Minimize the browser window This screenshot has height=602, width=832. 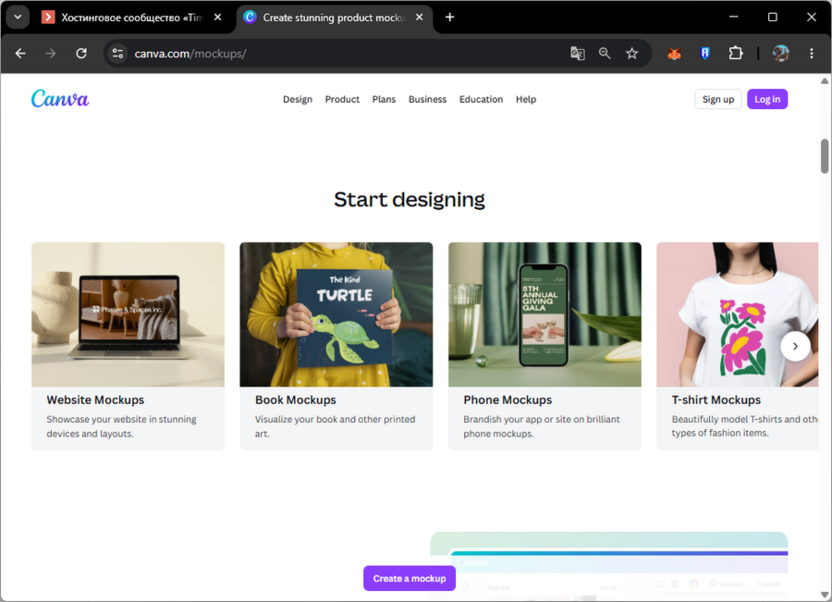click(734, 17)
